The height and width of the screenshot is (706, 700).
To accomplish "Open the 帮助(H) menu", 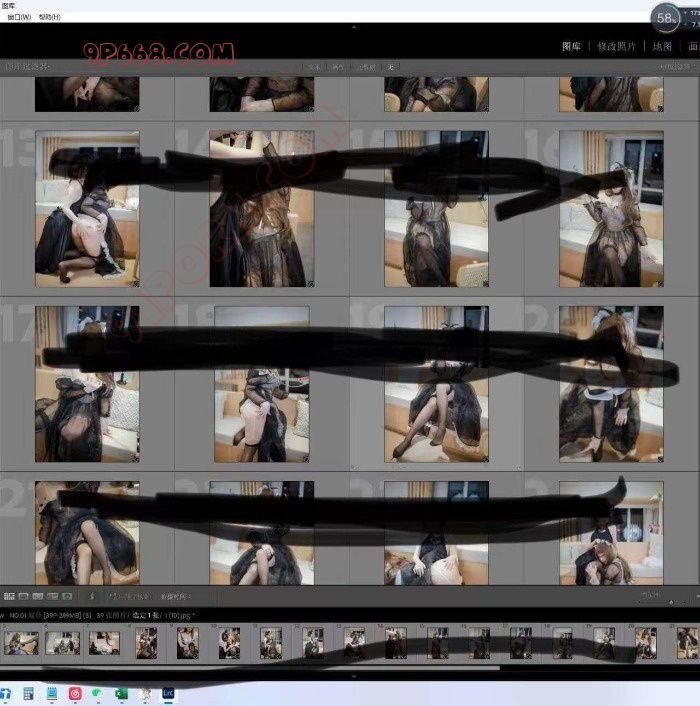I will click(49, 17).
